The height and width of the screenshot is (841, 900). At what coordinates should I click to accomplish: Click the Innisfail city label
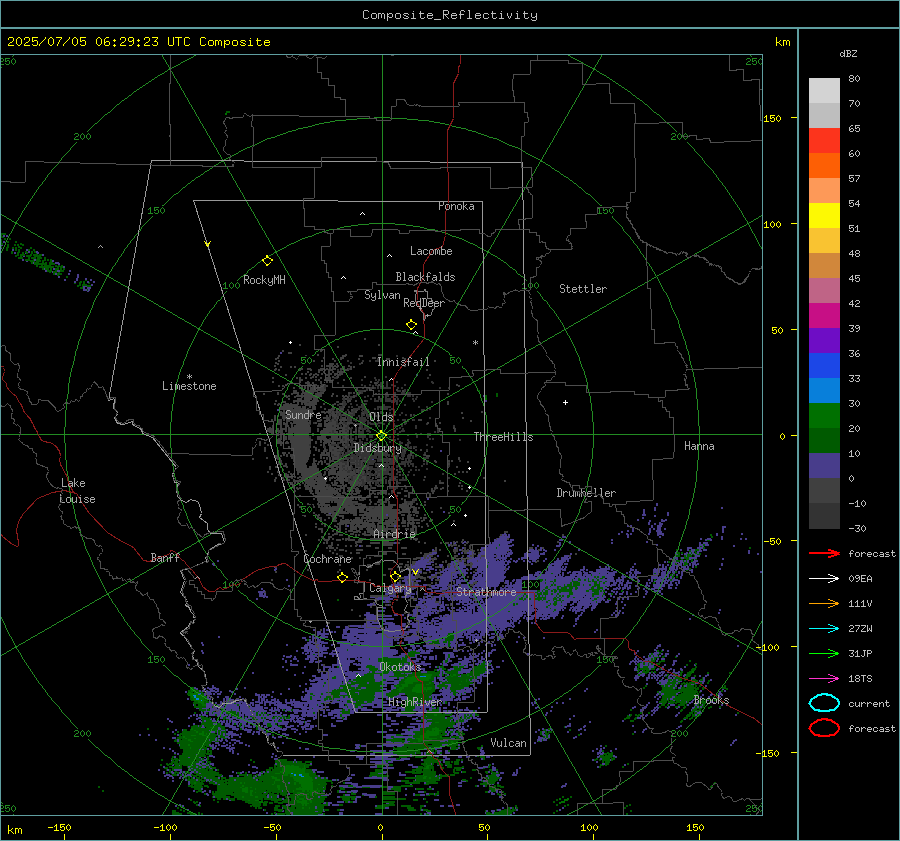click(x=403, y=362)
